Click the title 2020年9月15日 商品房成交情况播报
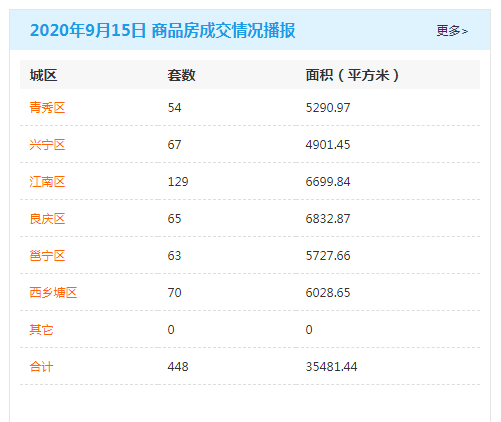501x422 pixels. [163, 30]
